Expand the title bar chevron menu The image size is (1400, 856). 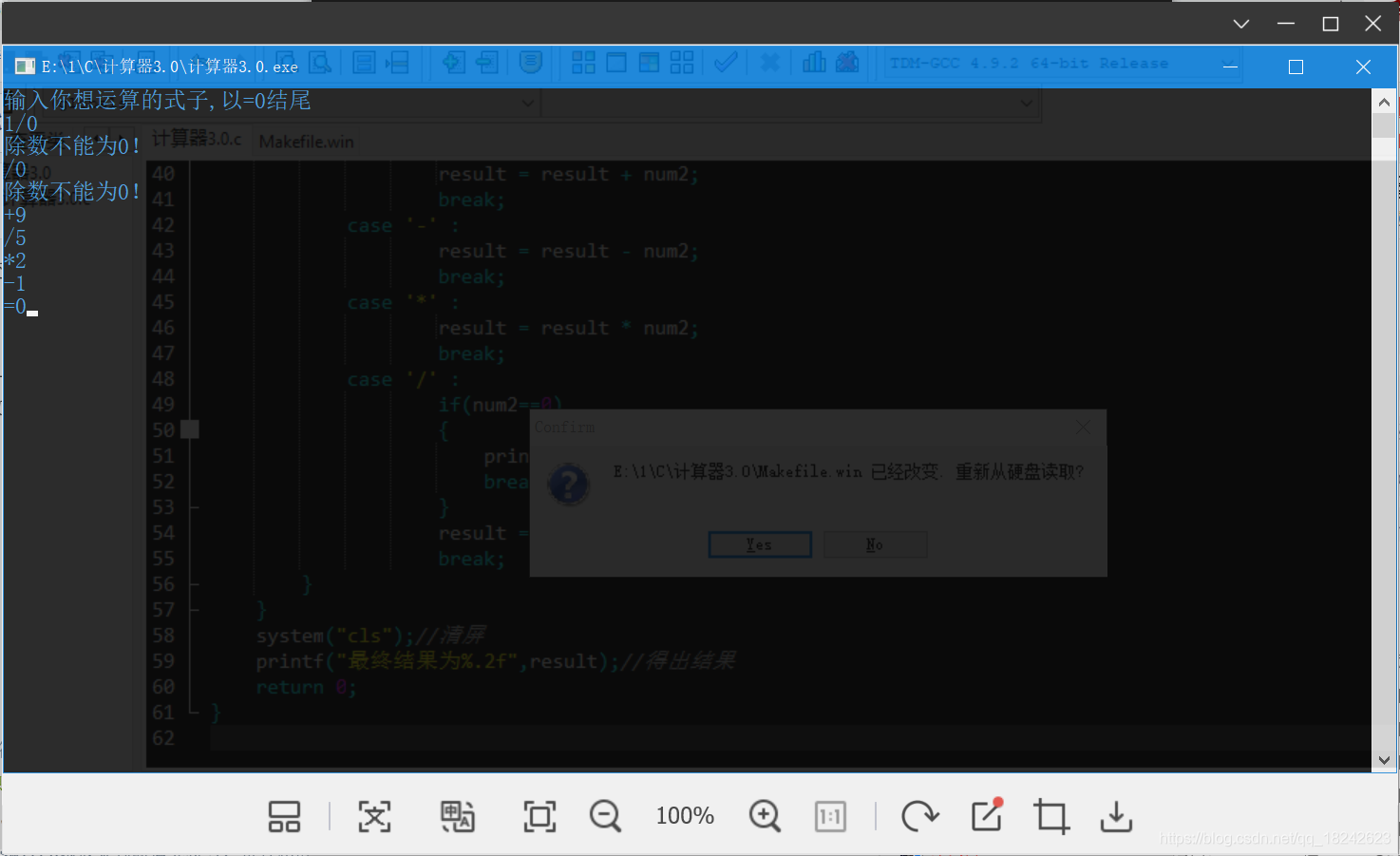pos(1240,23)
